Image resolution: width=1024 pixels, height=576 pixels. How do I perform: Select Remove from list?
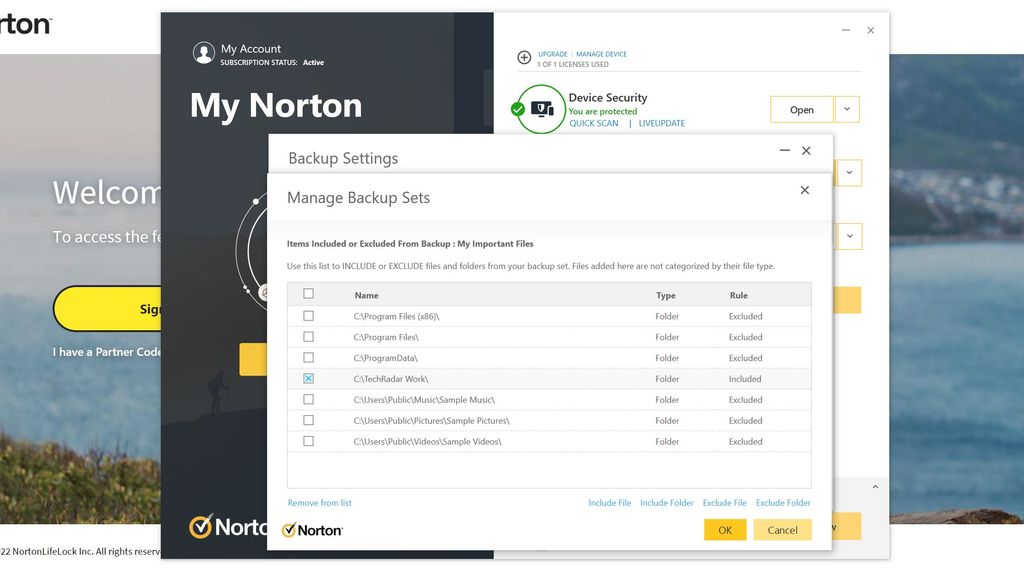tap(319, 502)
